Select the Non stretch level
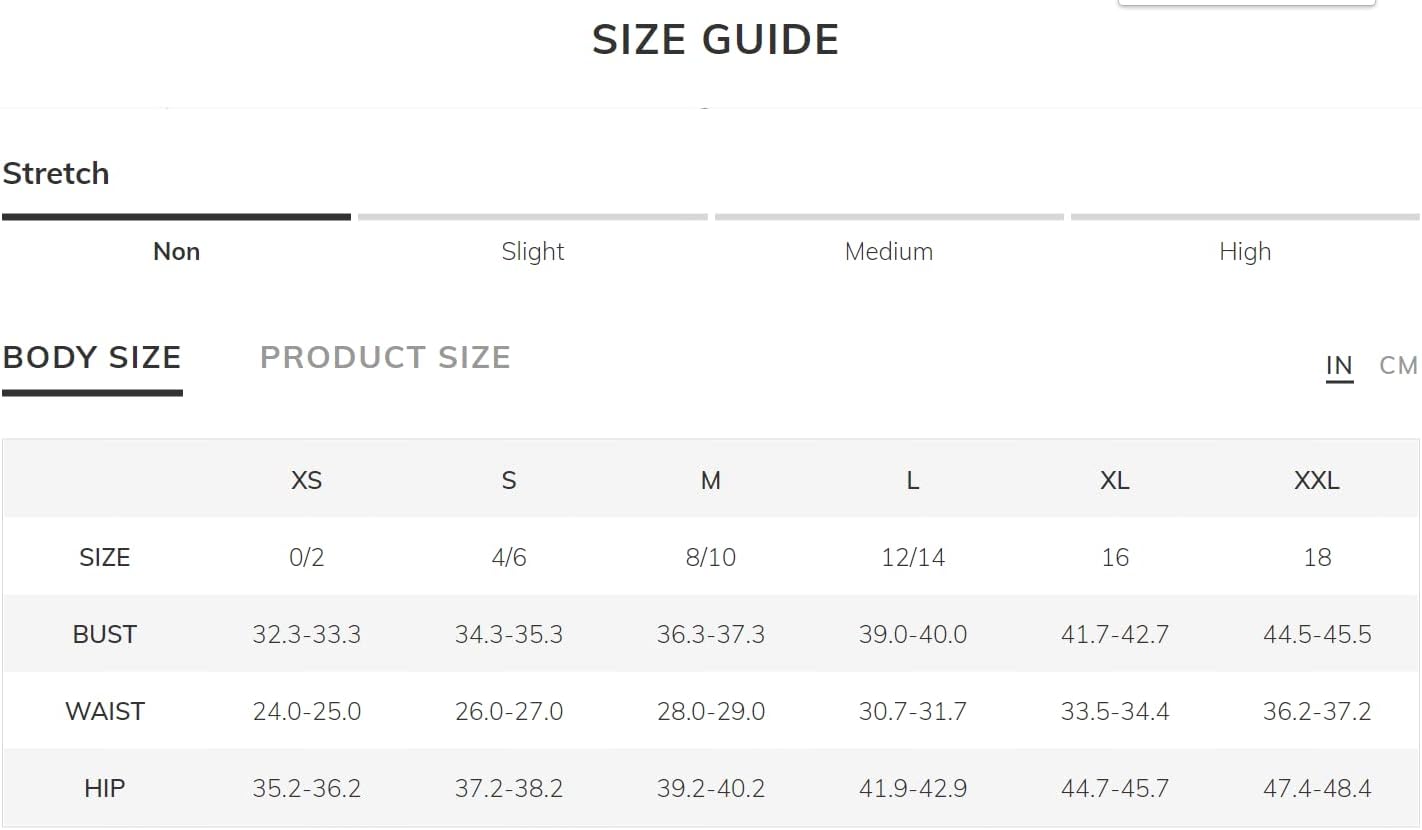This screenshot has height=830, width=1422. tap(176, 252)
